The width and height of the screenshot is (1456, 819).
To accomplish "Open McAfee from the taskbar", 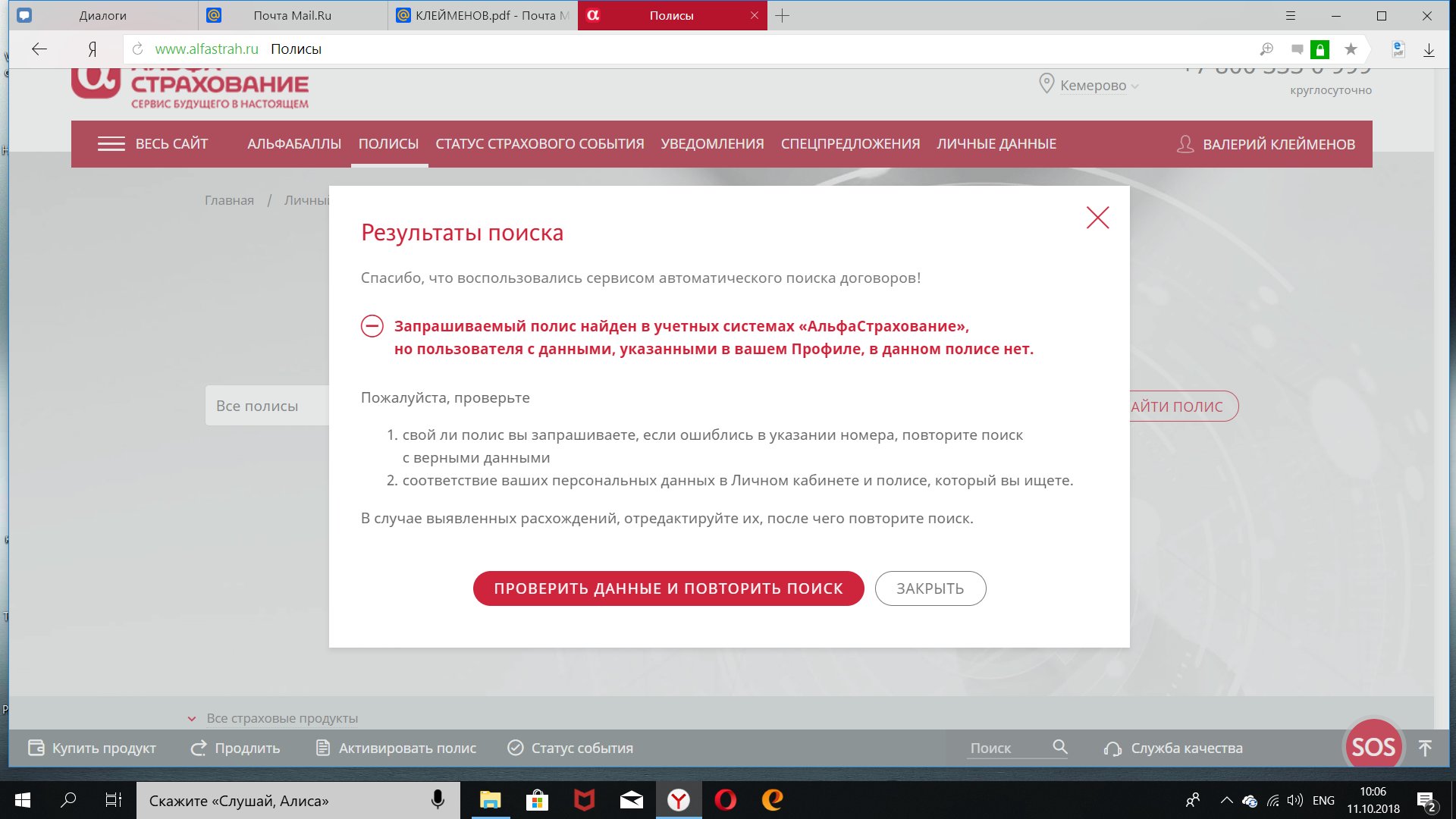I will pos(584,800).
